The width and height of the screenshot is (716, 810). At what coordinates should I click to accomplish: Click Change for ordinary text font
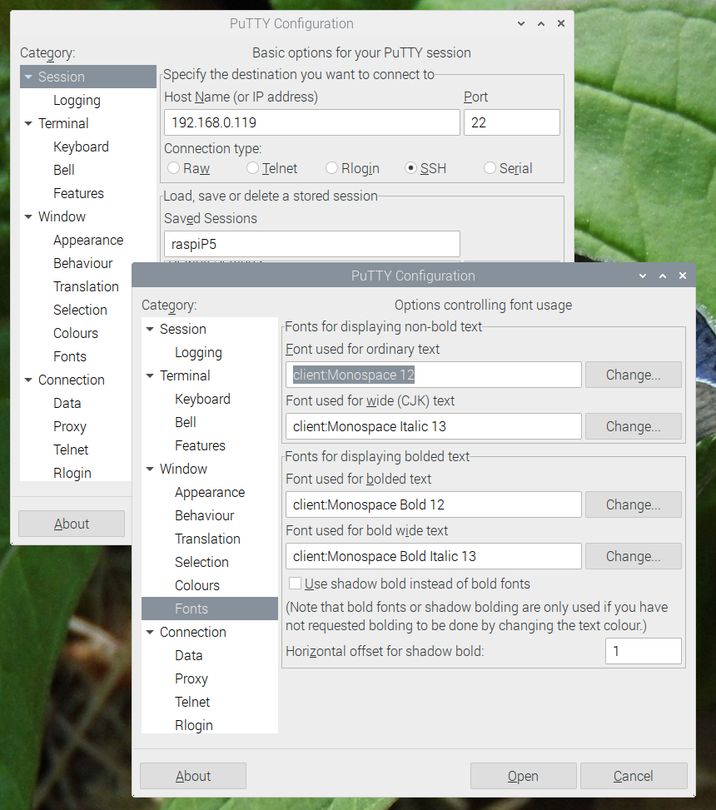pos(633,375)
